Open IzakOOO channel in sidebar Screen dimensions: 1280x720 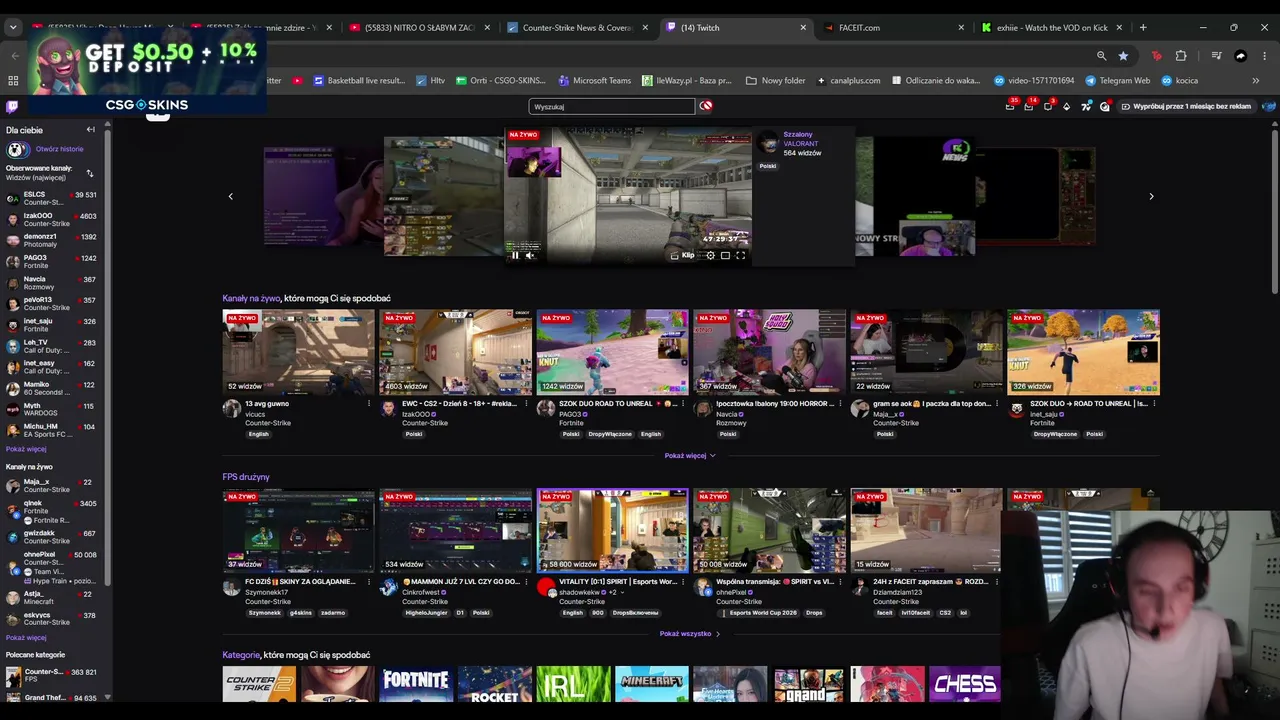coord(51,219)
